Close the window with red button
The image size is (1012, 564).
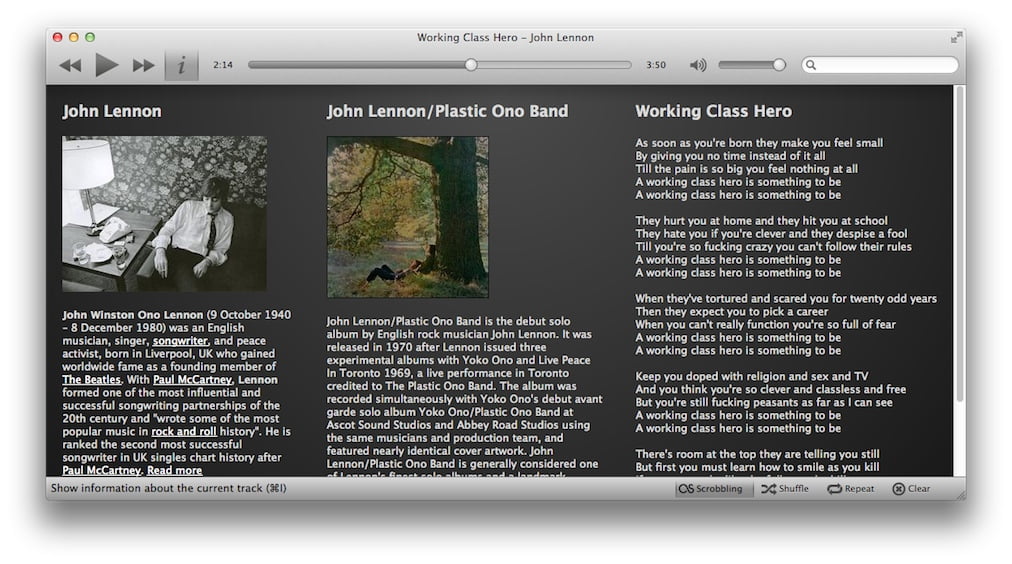click(57, 37)
